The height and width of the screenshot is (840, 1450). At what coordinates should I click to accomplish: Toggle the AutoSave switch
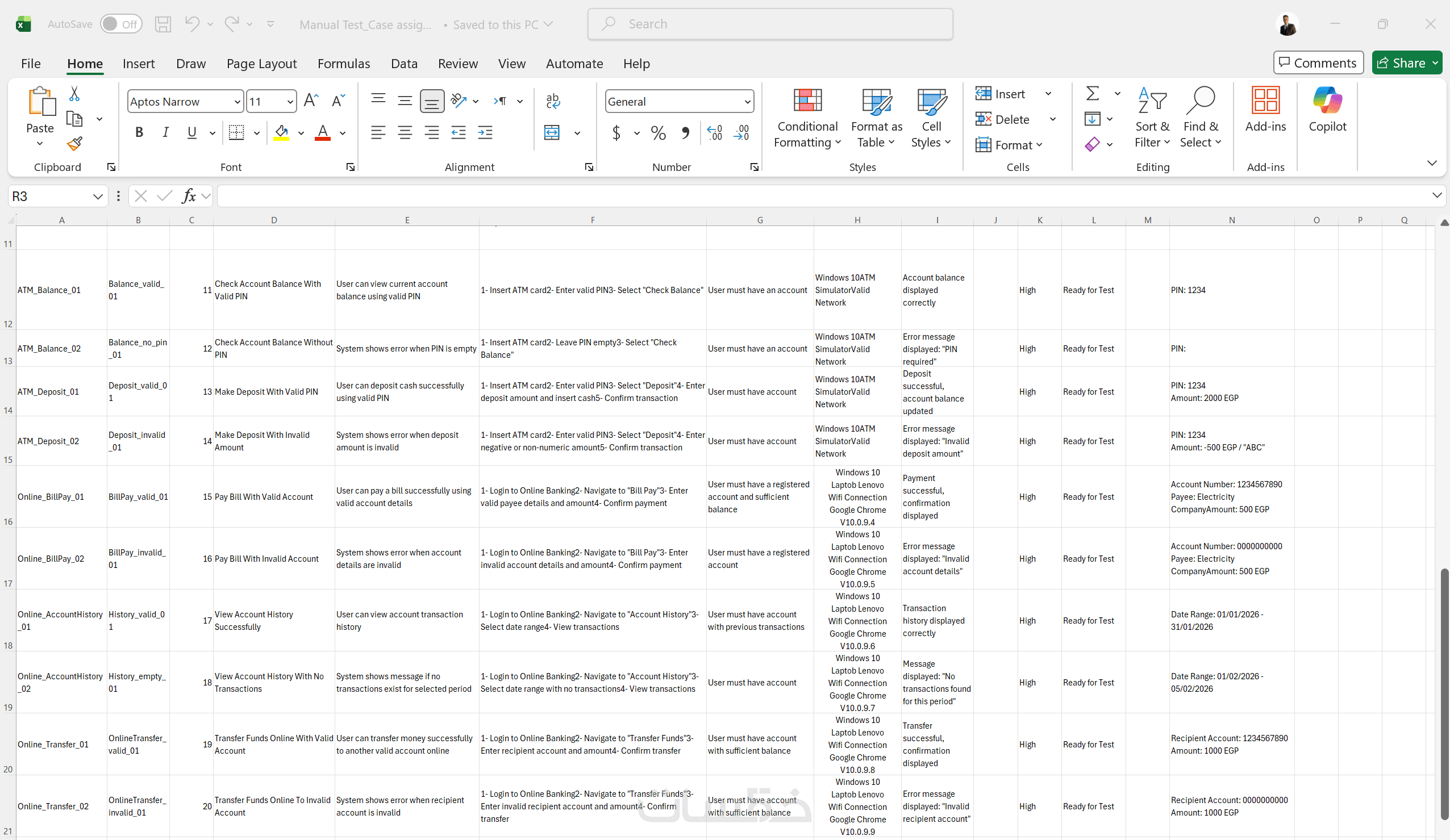click(122, 24)
